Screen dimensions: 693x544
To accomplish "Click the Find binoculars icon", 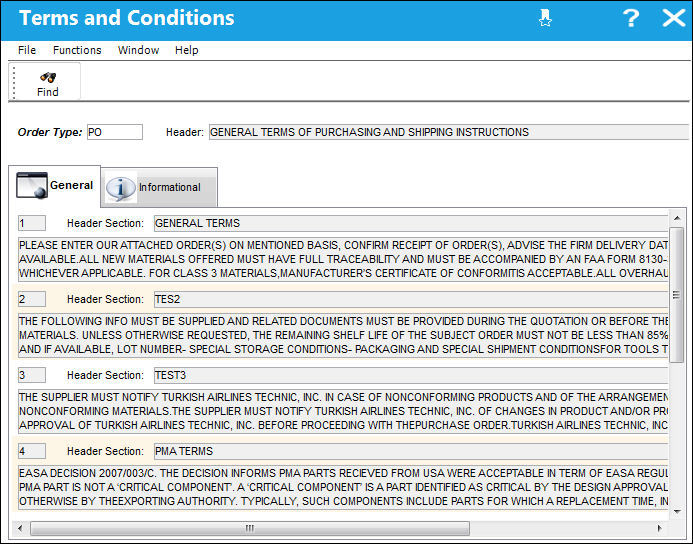I will point(48,77).
